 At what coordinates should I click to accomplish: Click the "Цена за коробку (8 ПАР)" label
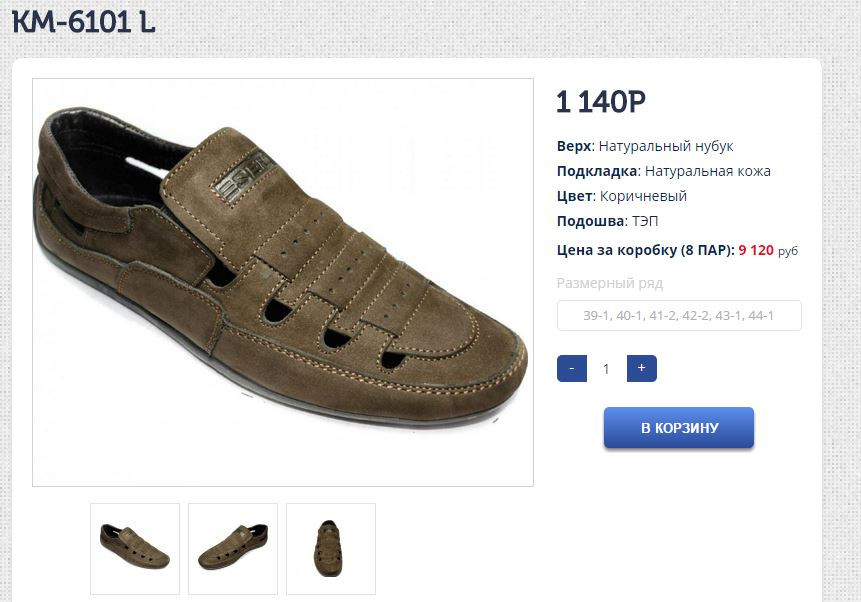point(645,250)
